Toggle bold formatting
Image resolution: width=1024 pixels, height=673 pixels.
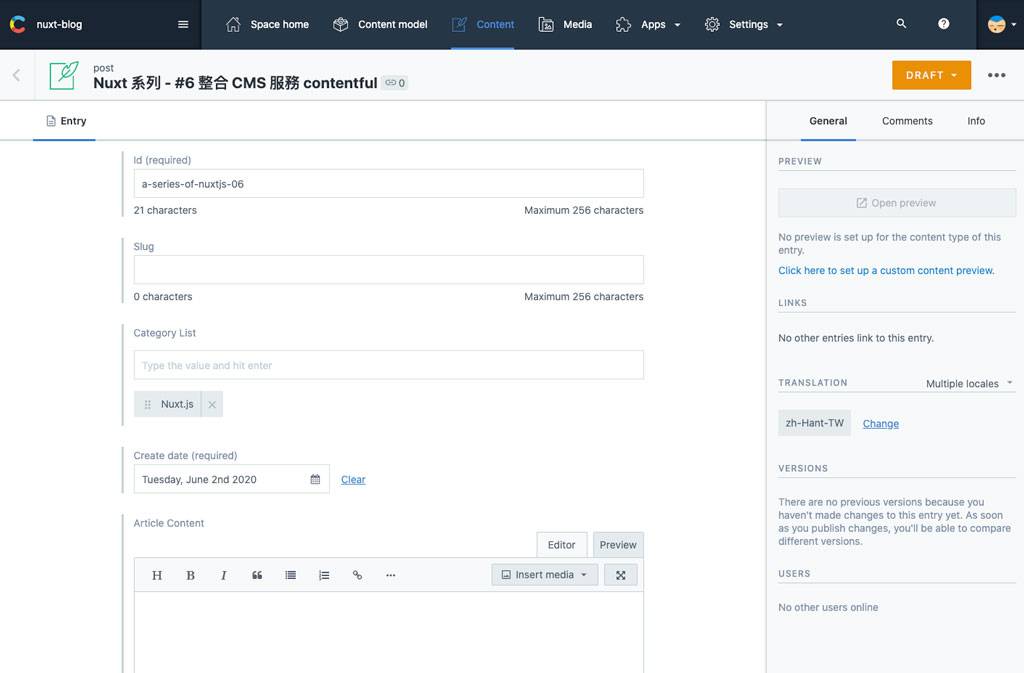190,575
